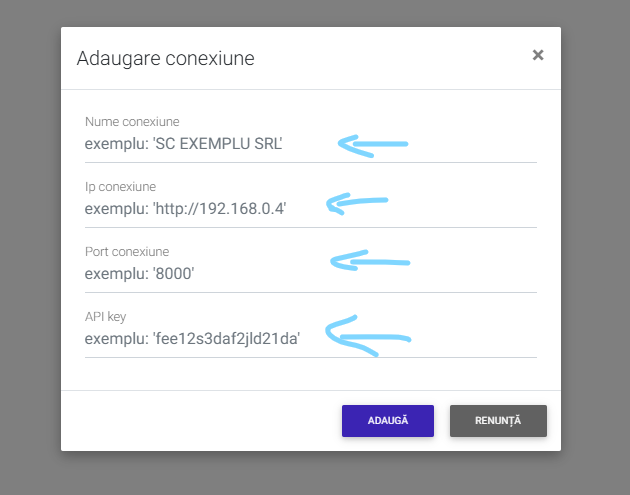Screen dimensions: 630x495
Task: Click the blue arrow beside Ip conexiune field
Action: pos(357,204)
